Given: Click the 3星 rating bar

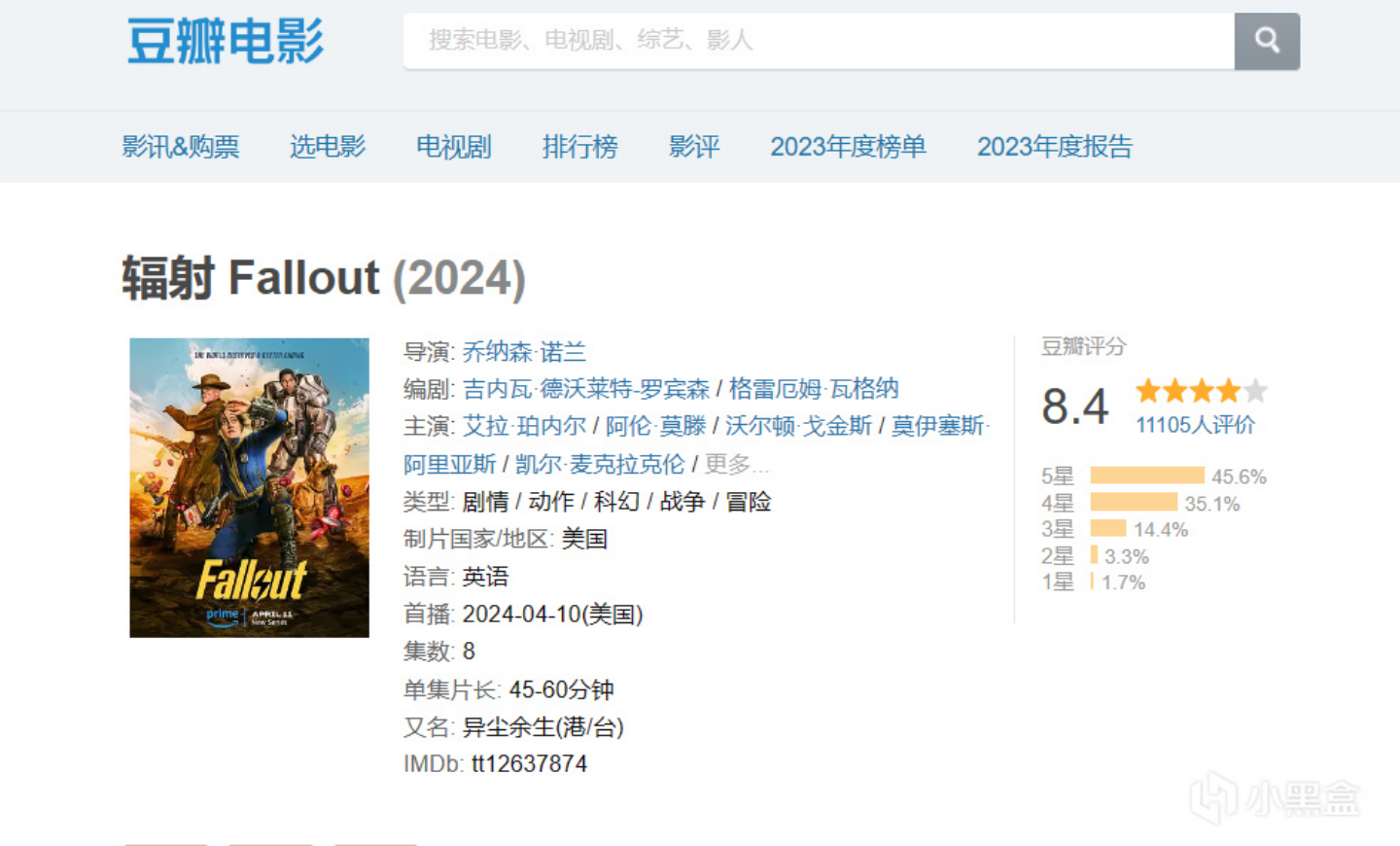Looking at the screenshot, I should [1108, 528].
